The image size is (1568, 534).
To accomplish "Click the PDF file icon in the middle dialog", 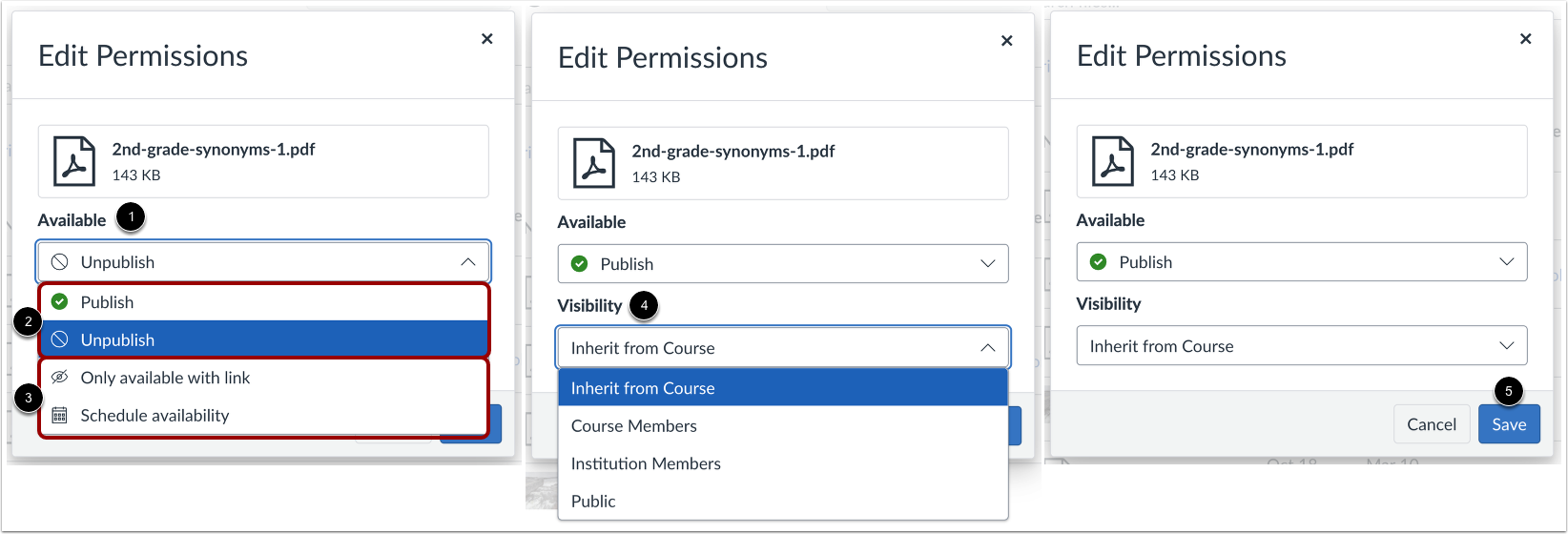I will click(593, 163).
